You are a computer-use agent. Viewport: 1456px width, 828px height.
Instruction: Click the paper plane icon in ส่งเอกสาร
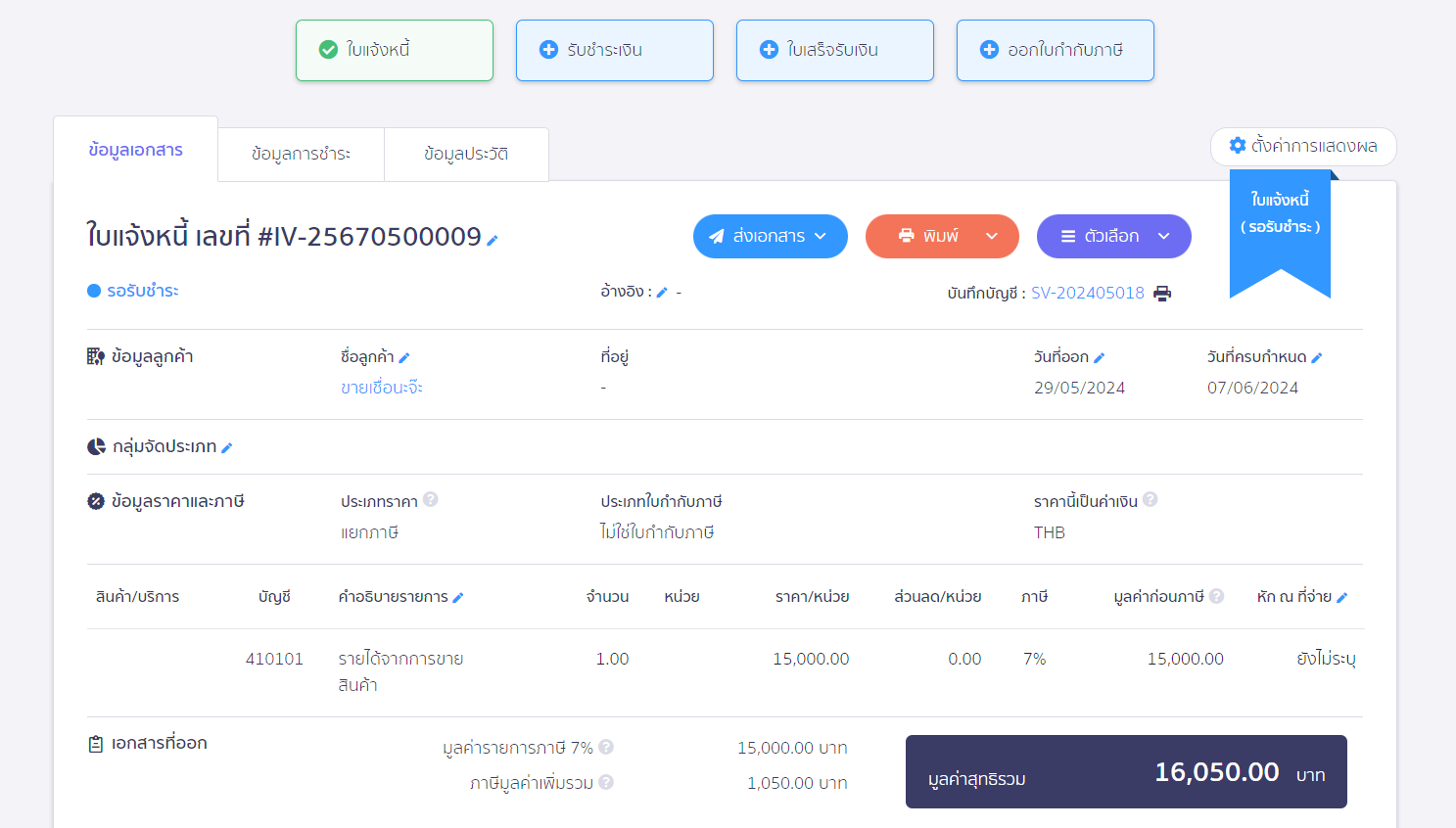[717, 236]
